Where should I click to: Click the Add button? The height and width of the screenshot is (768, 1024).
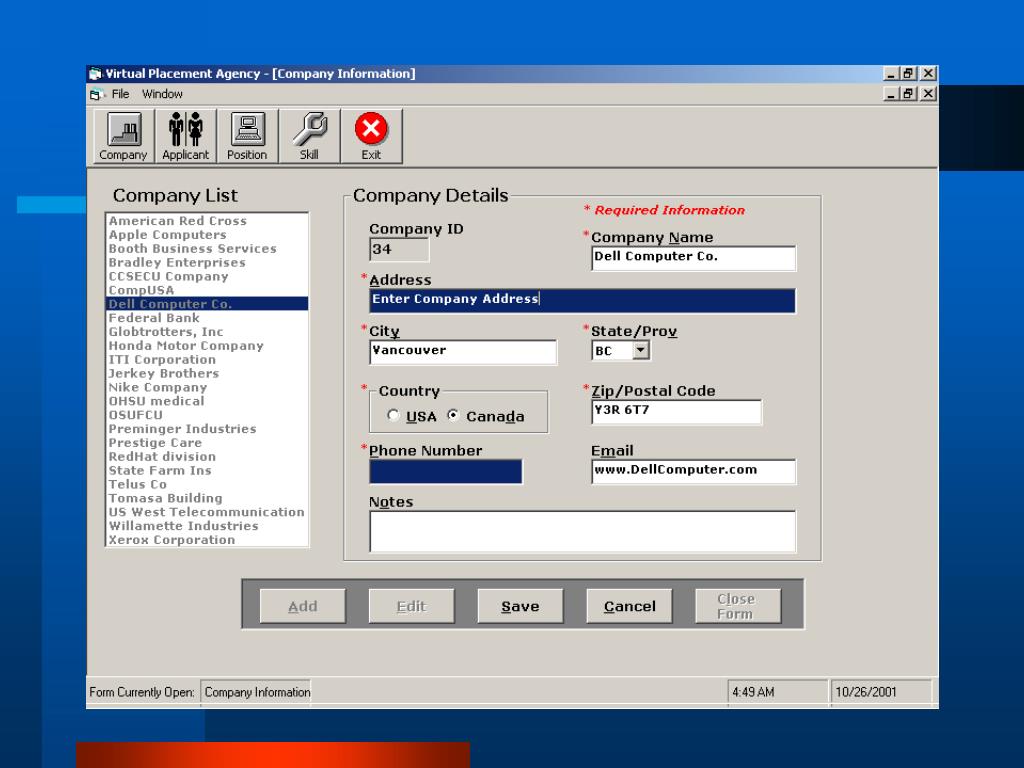tap(303, 606)
